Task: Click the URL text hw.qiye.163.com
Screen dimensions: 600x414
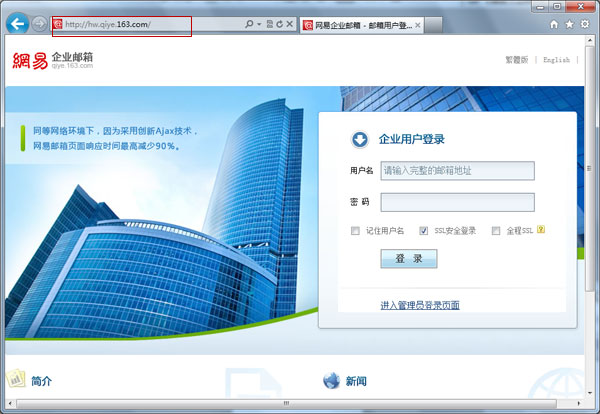Action: point(108,24)
